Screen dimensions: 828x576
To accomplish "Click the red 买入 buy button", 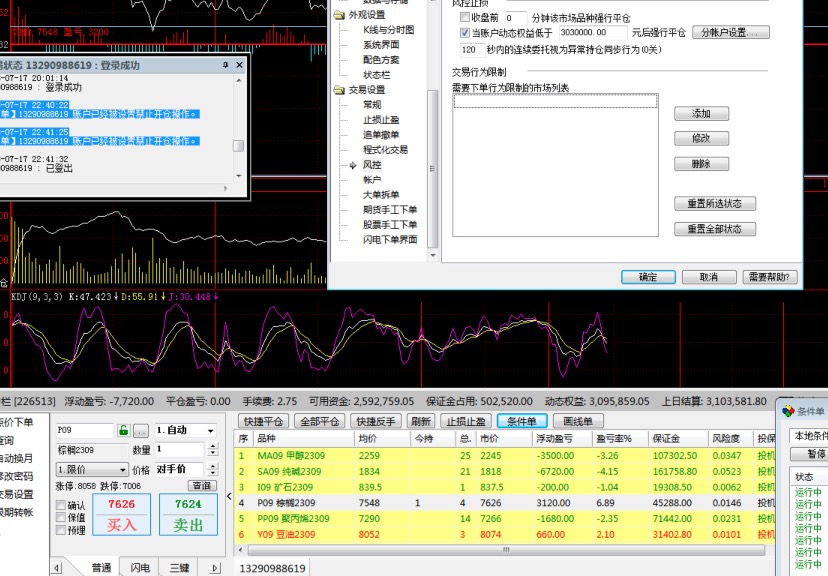I will point(121,515).
